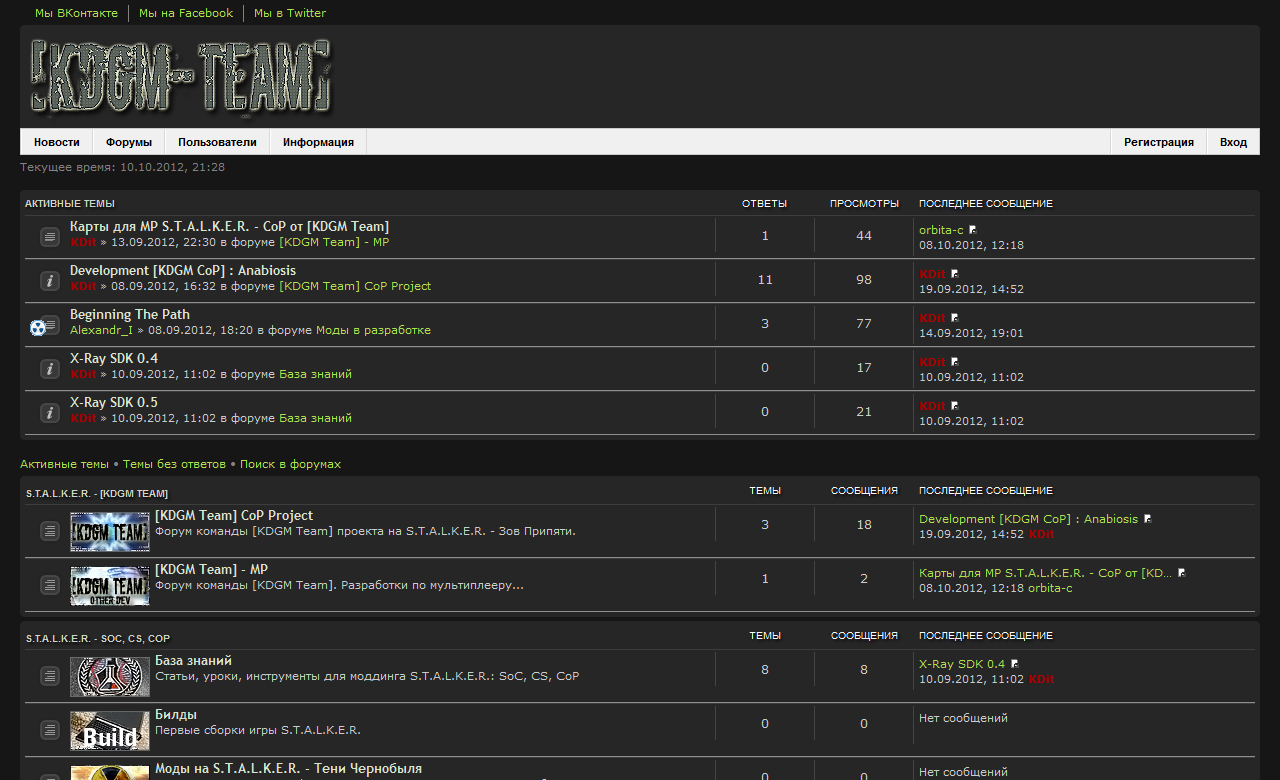This screenshot has width=1280, height=780.
Task: Click the topic icon beside Beginning The Path
Action: click(38, 326)
